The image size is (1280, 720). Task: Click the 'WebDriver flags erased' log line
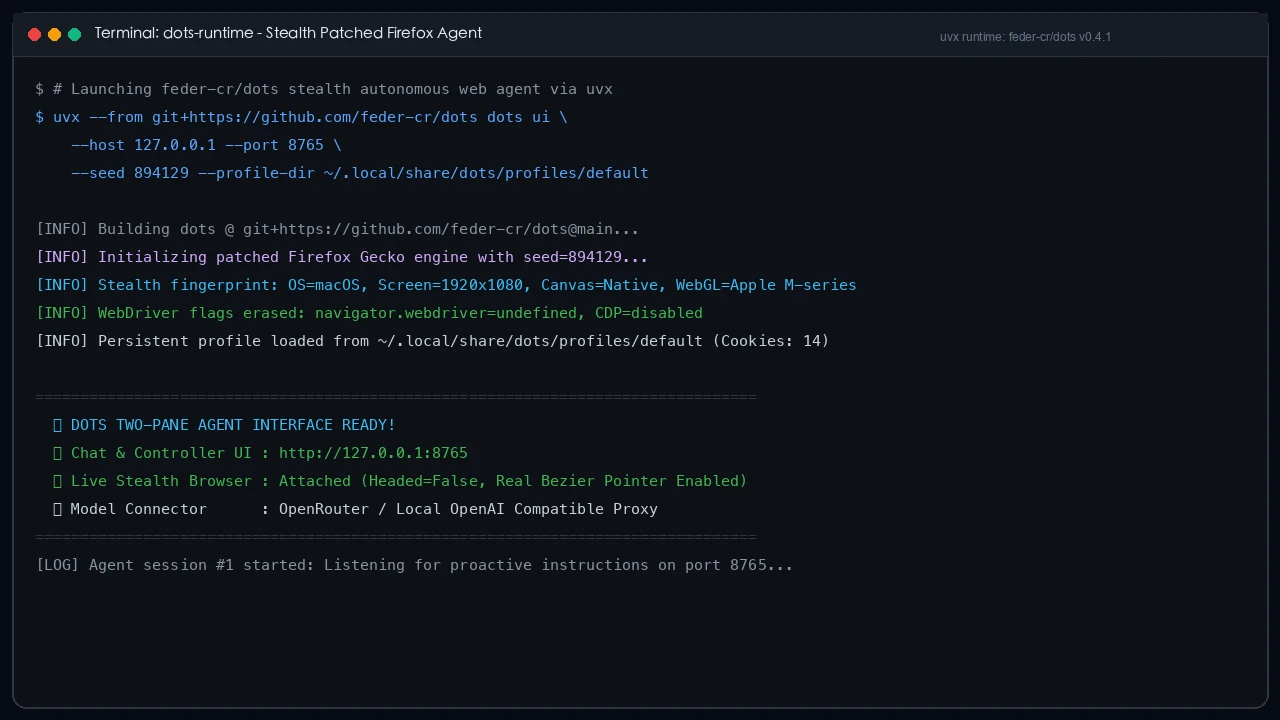click(x=369, y=313)
